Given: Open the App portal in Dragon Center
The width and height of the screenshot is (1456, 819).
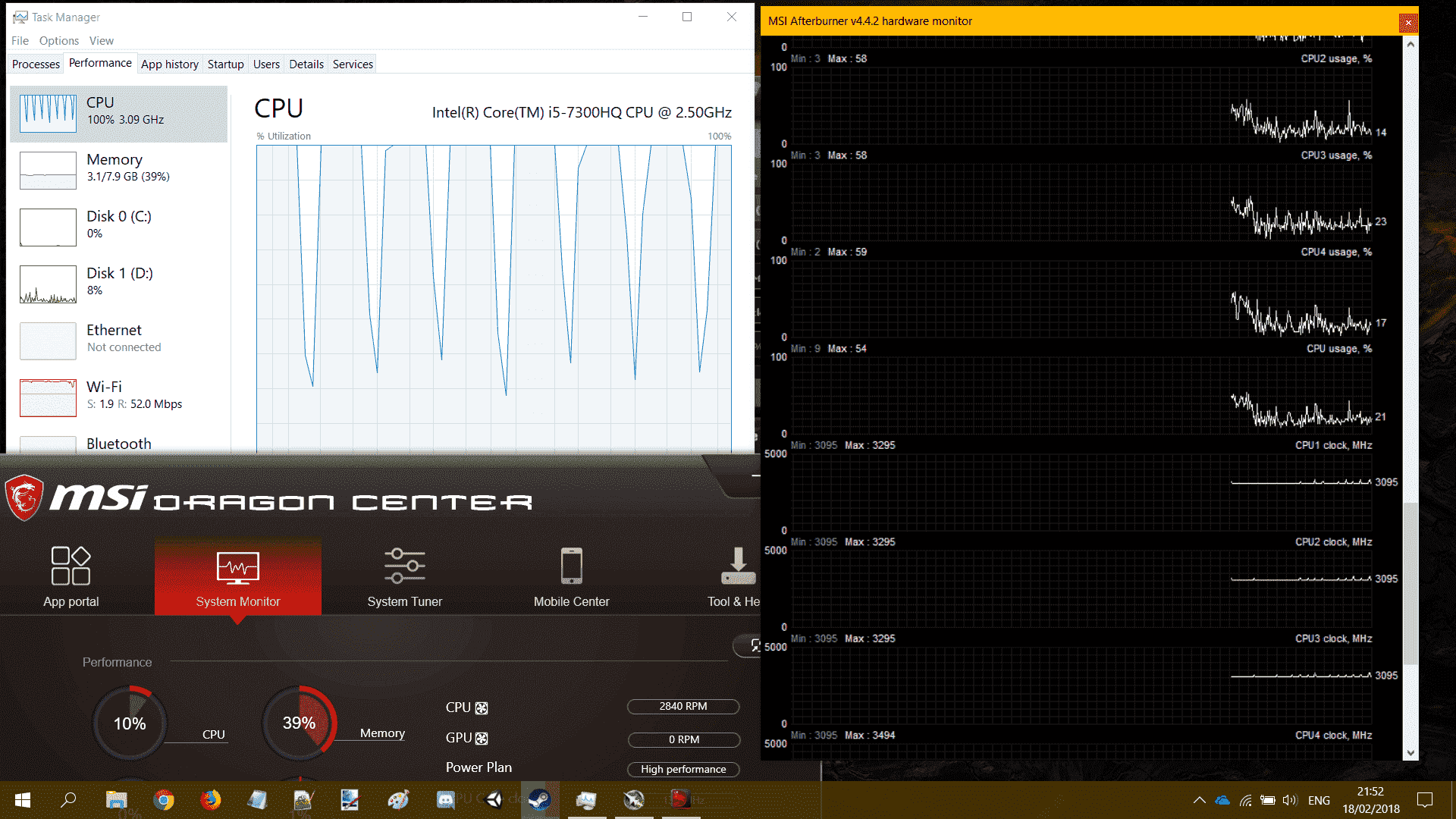Looking at the screenshot, I should pos(71,576).
